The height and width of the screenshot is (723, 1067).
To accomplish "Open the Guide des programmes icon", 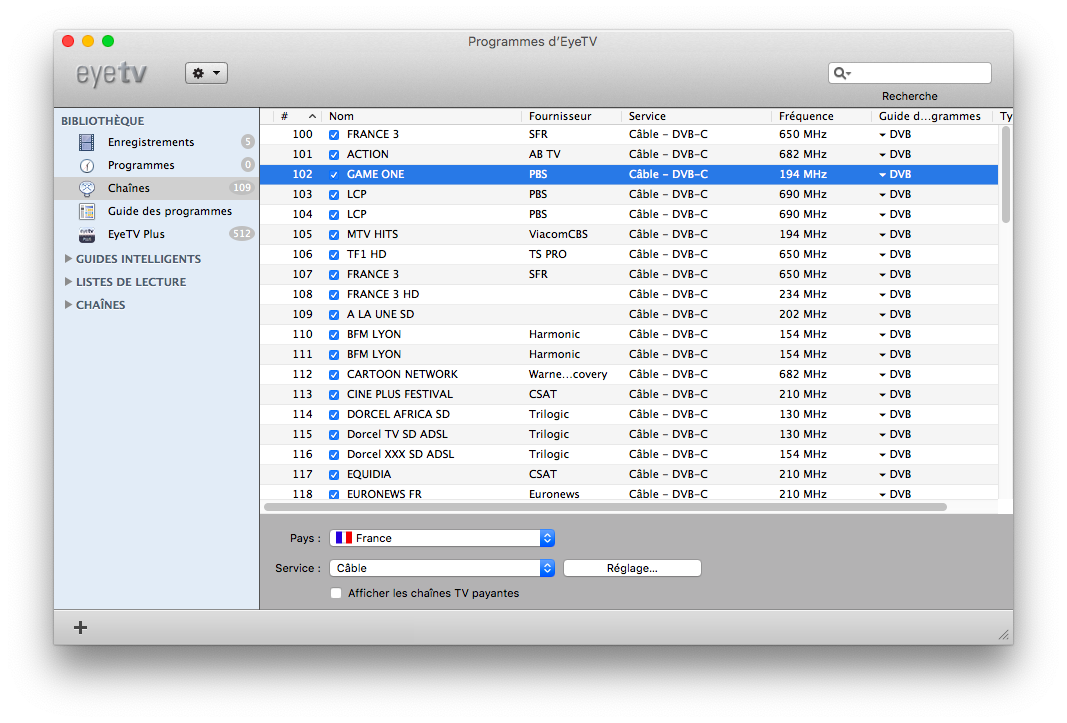I will point(87,211).
